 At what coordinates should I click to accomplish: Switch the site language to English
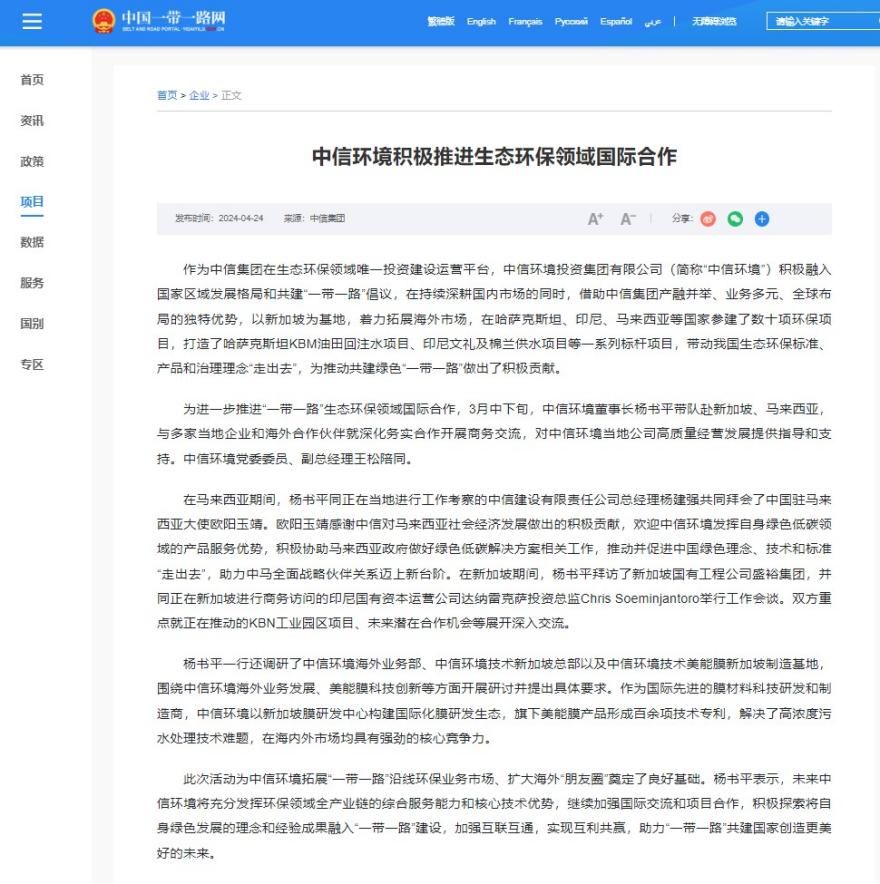(x=481, y=21)
